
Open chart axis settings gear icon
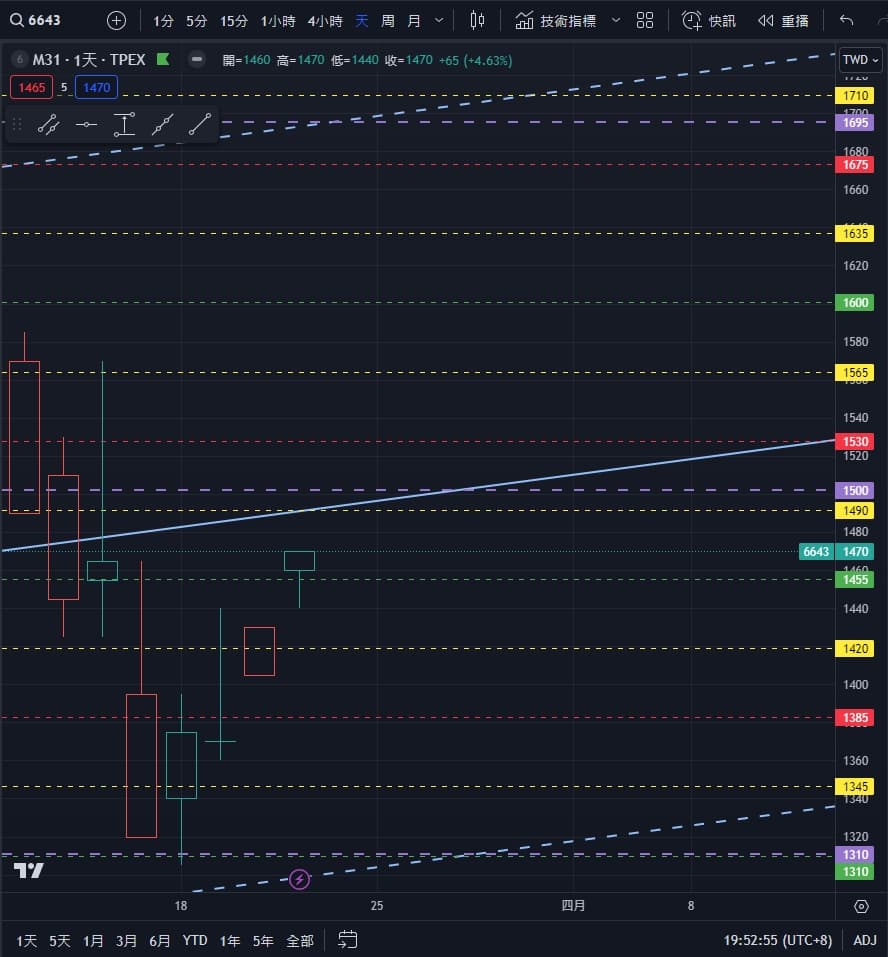(861, 906)
